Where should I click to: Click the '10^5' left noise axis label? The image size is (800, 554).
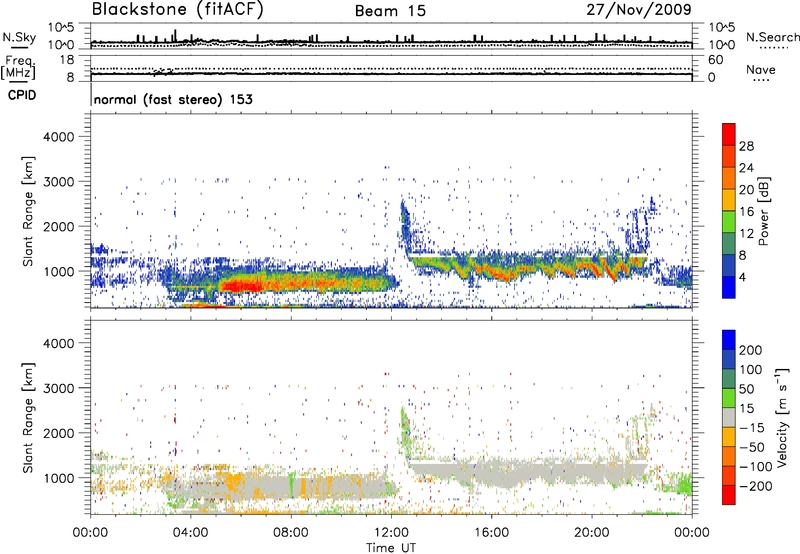click(61, 27)
